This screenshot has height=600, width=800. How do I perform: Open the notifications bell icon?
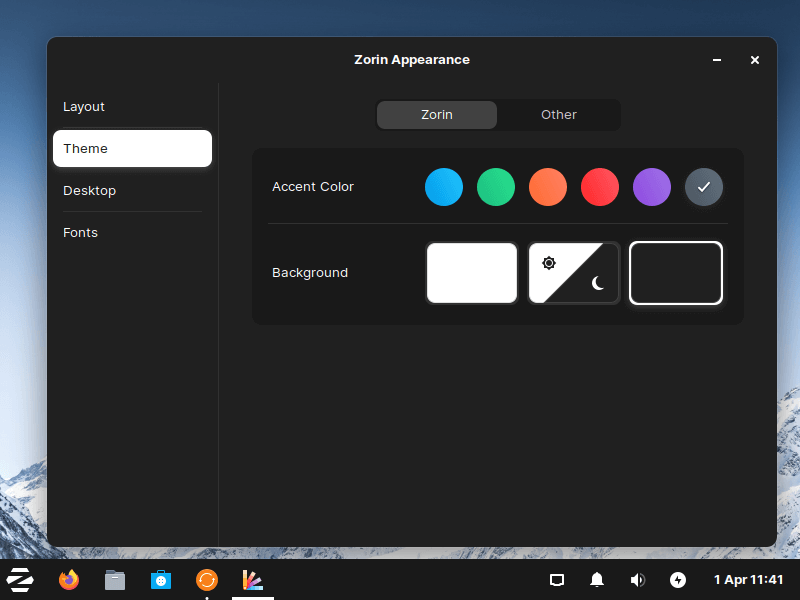pyautogui.click(x=597, y=580)
